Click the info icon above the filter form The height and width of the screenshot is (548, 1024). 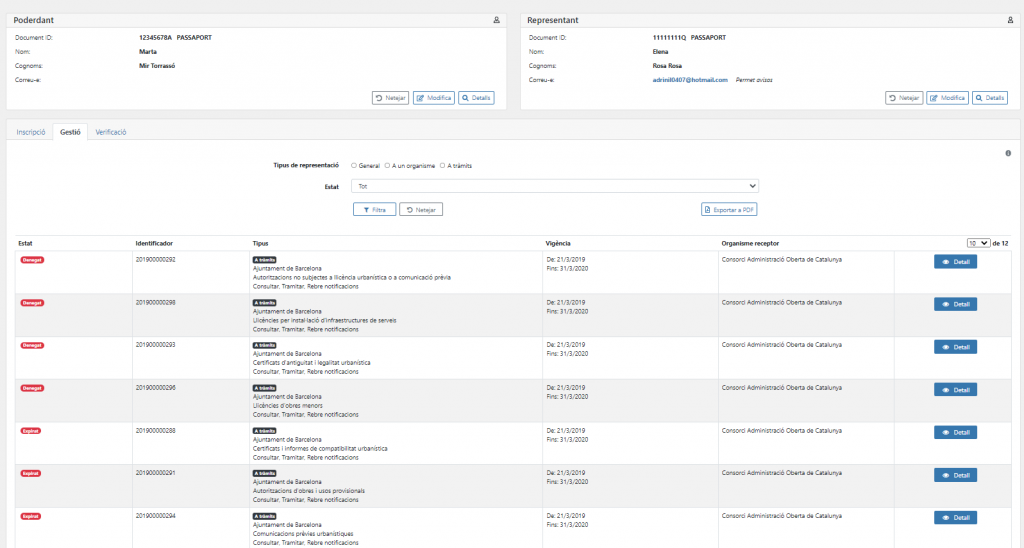click(x=1008, y=153)
